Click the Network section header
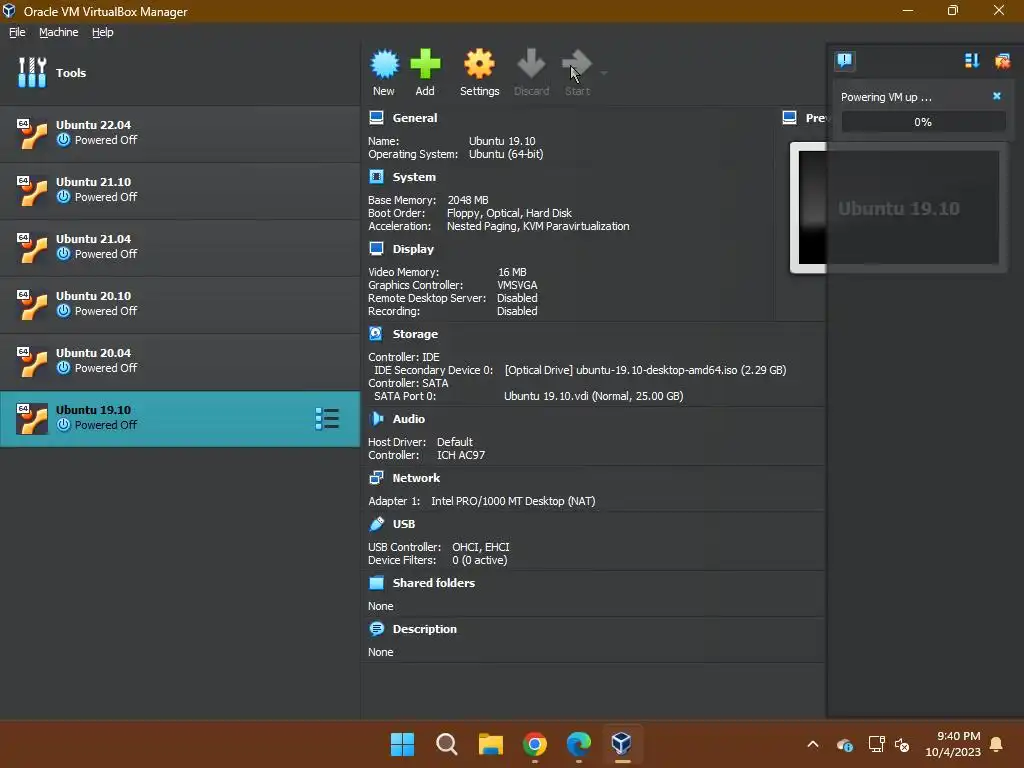Screen dimensions: 1024x768 tap(416, 478)
